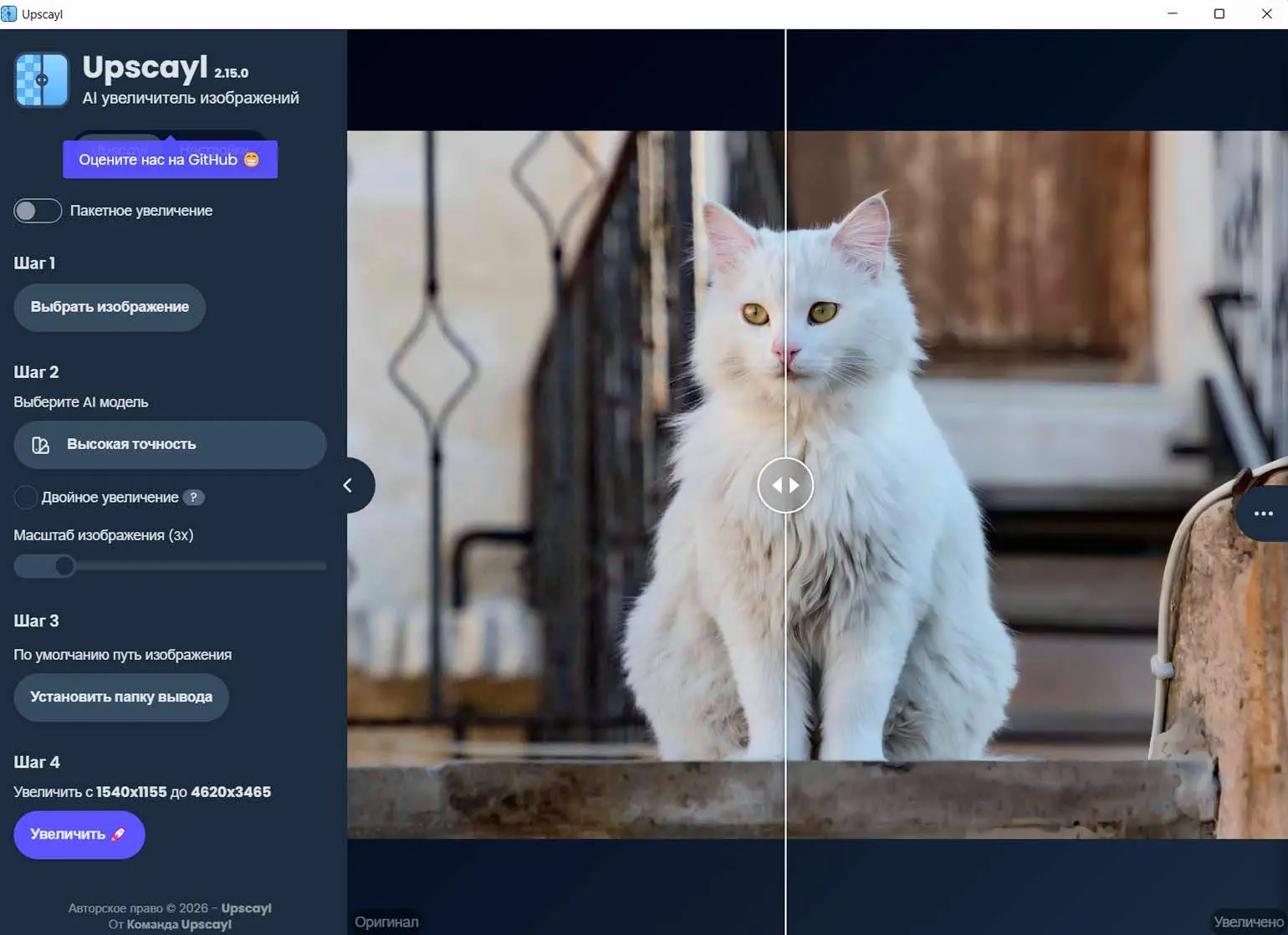Click the before/after comparison handle on the image

pyautogui.click(x=785, y=485)
